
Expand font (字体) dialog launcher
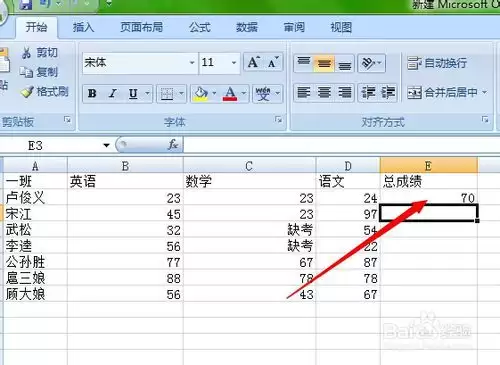point(278,119)
